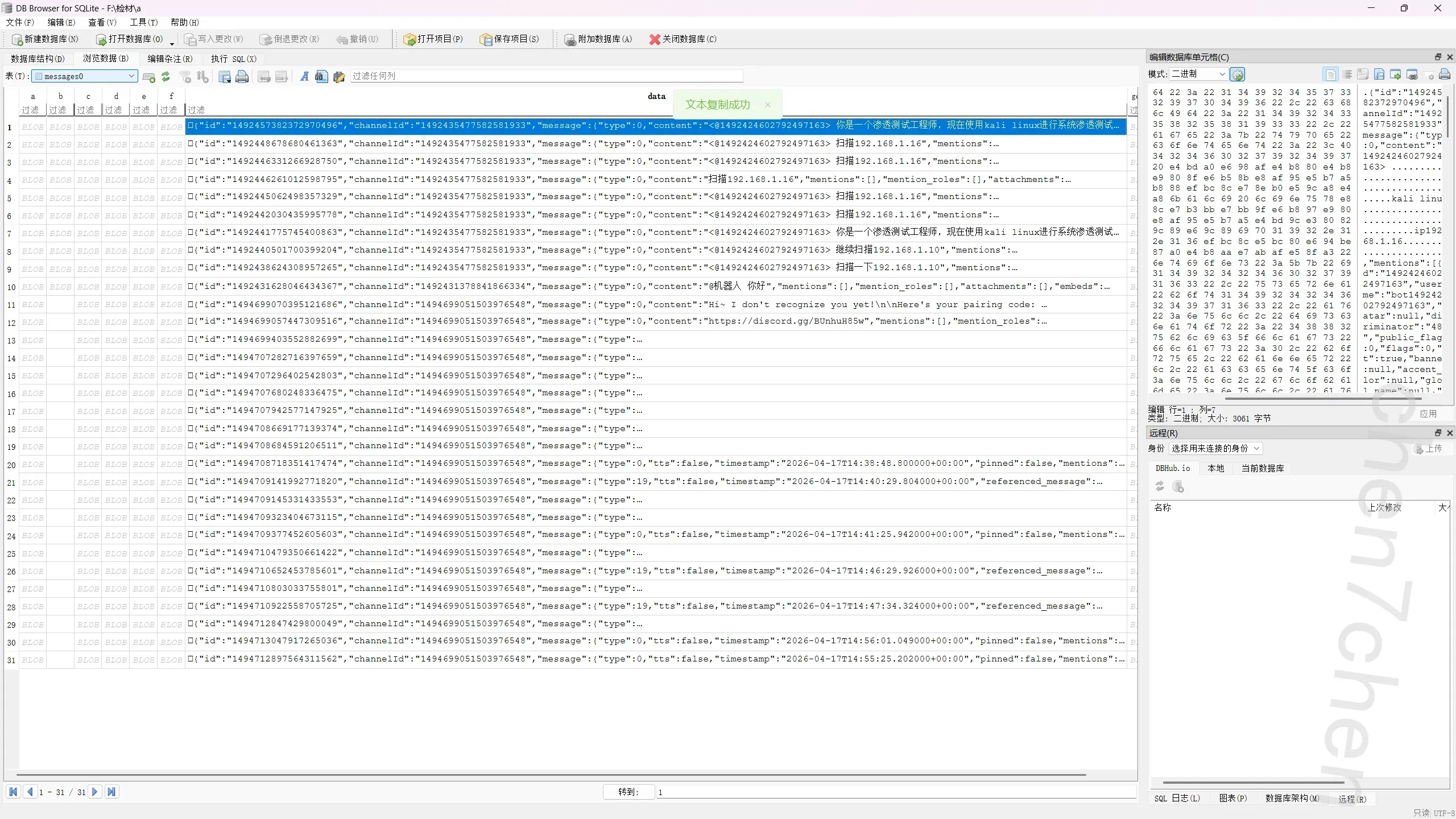
Task: Click the auto-switch mode gear icon
Action: (1238, 75)
